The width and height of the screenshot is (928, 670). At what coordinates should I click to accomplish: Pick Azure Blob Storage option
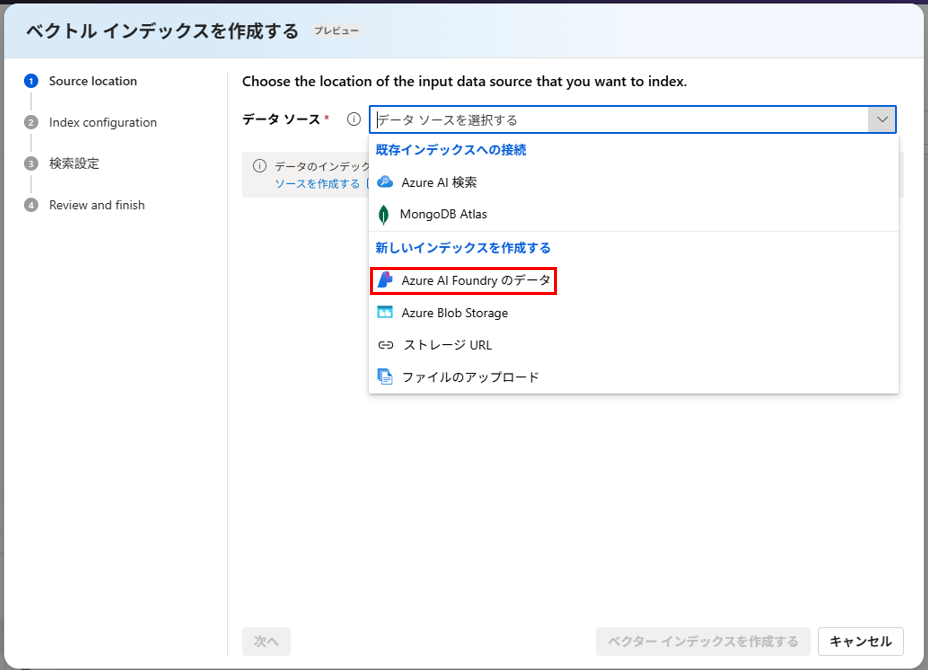click(x=633, y=313)
